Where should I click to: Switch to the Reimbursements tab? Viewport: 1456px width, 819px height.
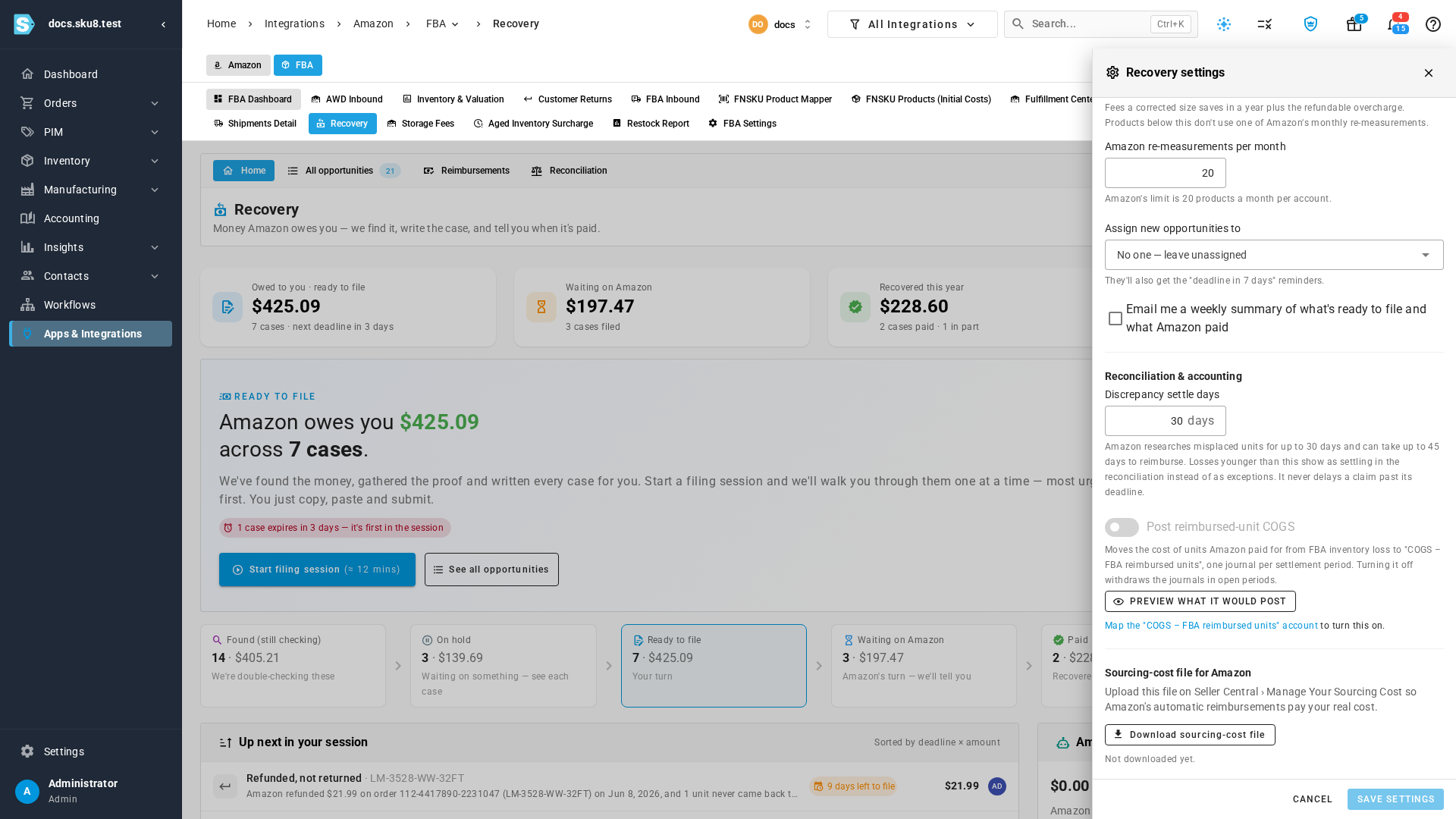coord(466,171)
